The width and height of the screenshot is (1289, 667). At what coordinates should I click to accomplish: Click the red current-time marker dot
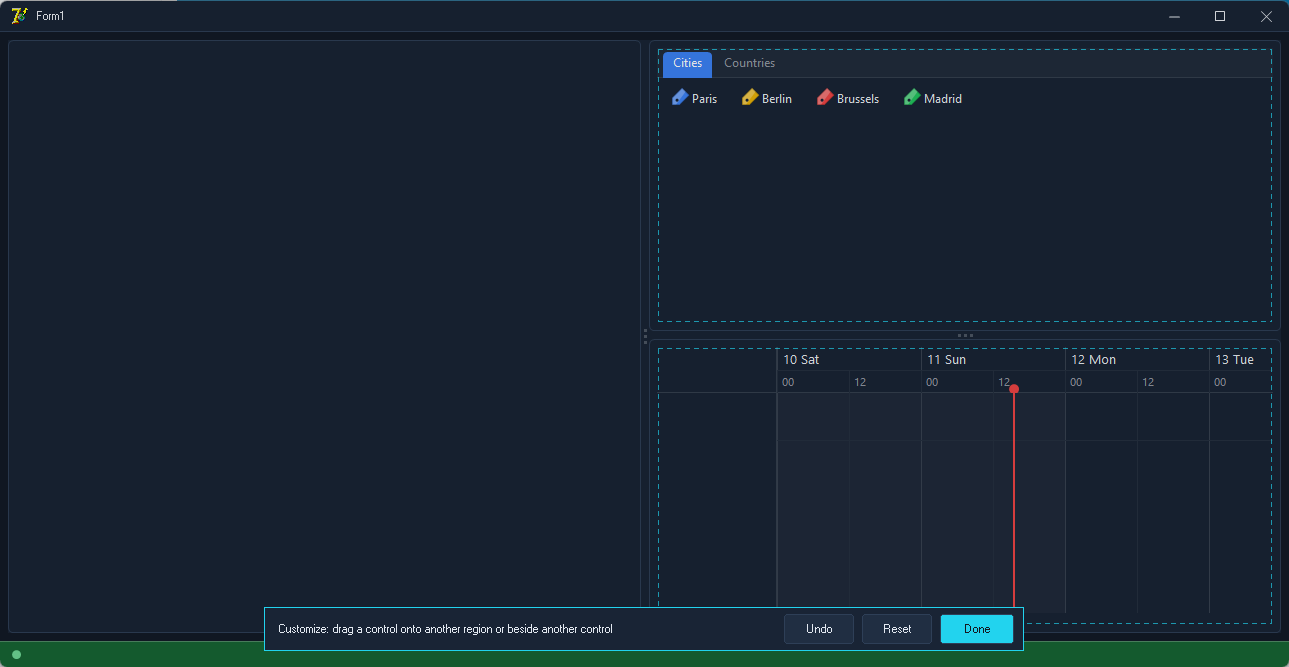pyautogui.click(x=1014, y=389)
